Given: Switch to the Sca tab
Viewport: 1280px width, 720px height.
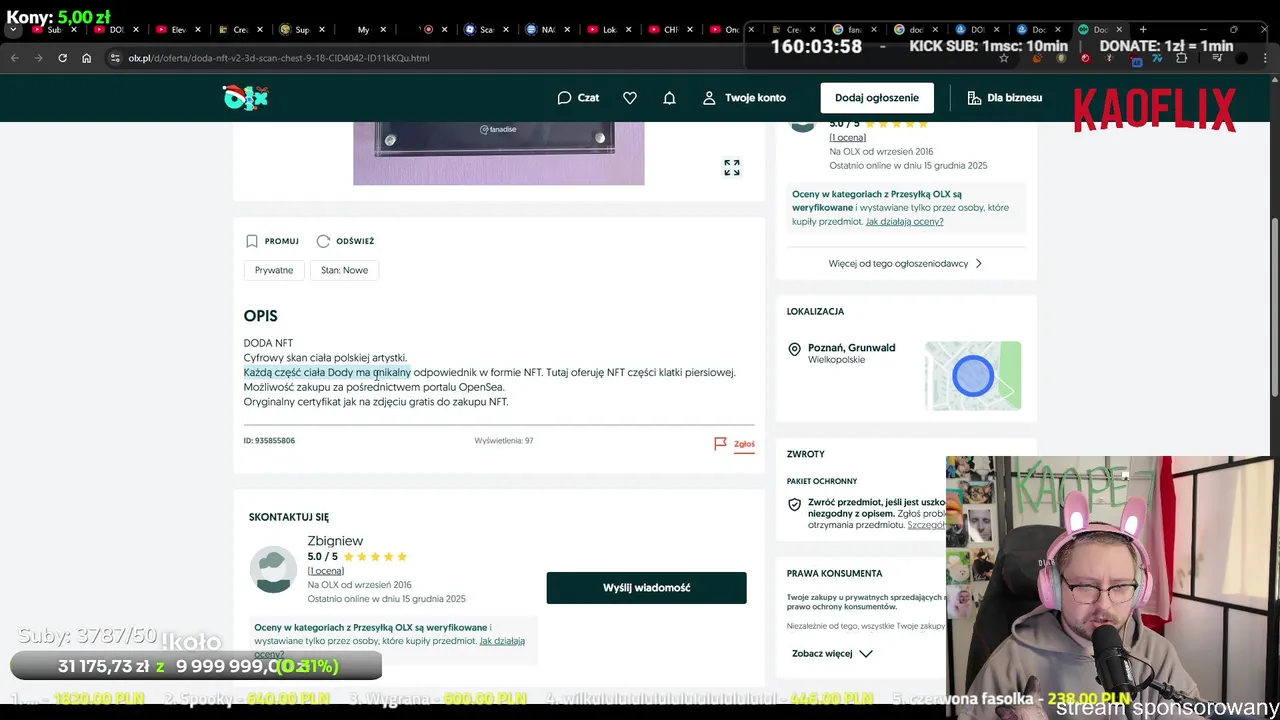Looking at the screenshot, I should pyautogui.click(x=487, y=30).
